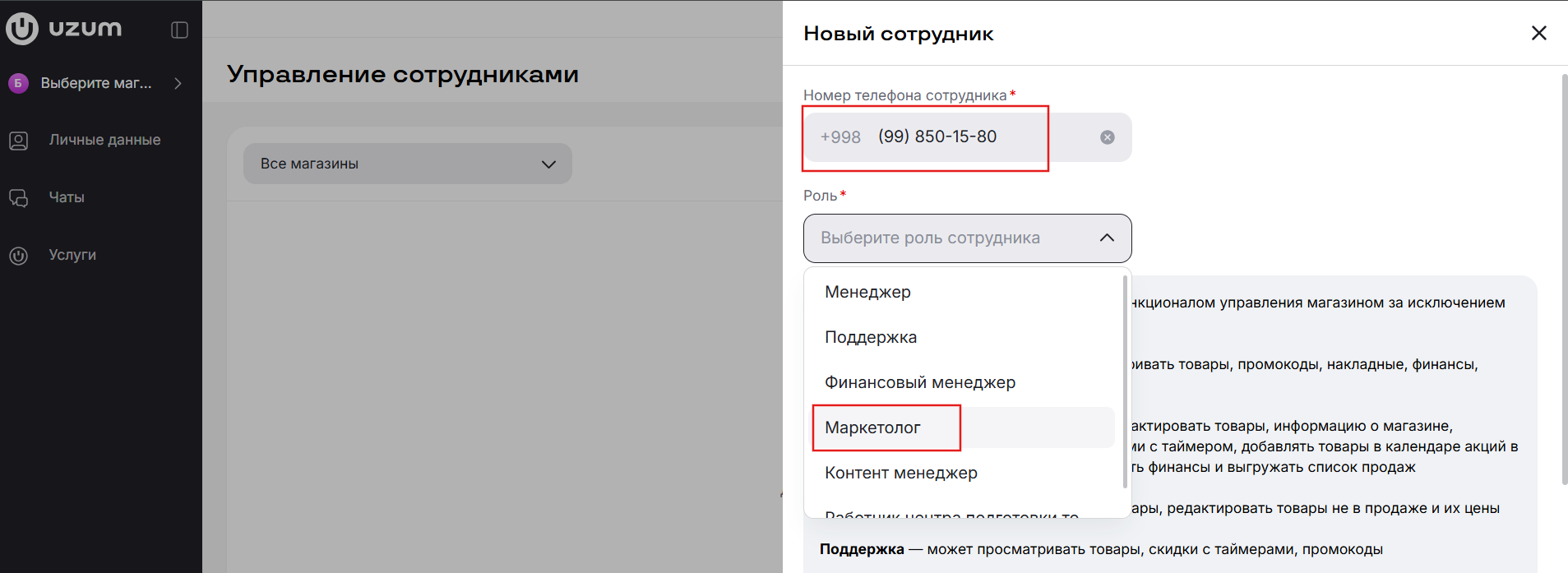Collapse the sidebar panel icon
Screen dimensions: 1568x573
[179, 30]
